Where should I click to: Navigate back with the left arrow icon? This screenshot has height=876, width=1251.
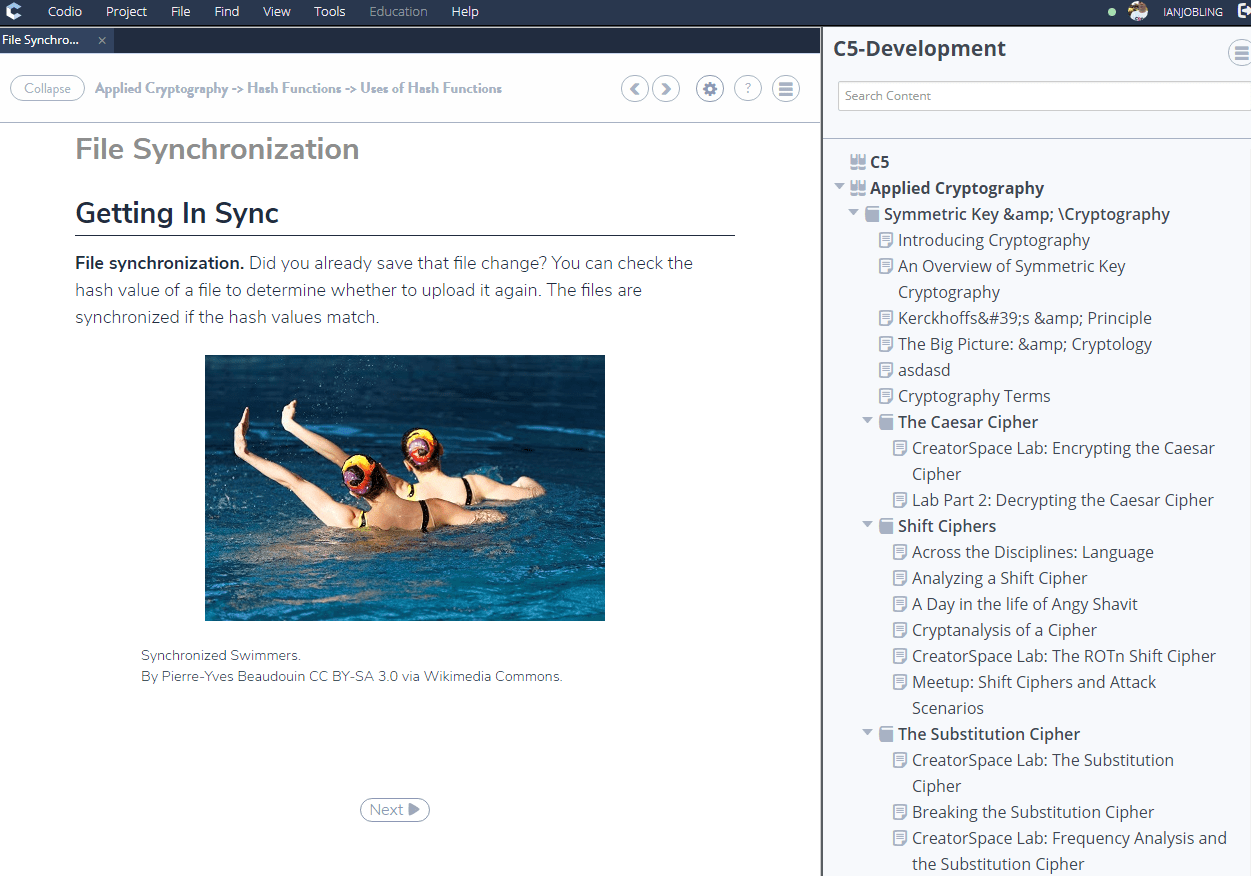coord(634,88)
